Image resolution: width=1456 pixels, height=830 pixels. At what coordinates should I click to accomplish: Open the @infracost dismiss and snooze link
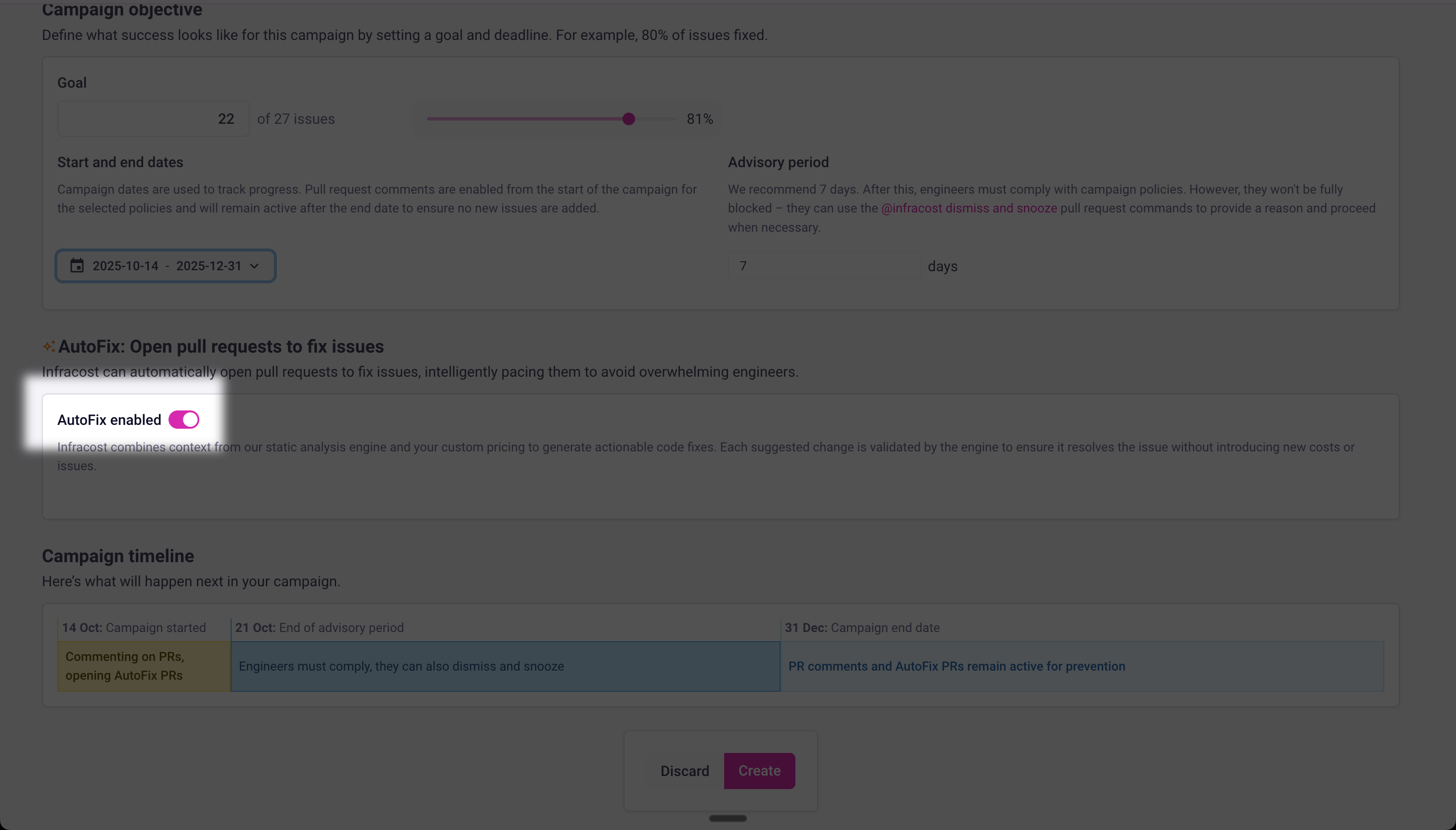click(968, 209)
